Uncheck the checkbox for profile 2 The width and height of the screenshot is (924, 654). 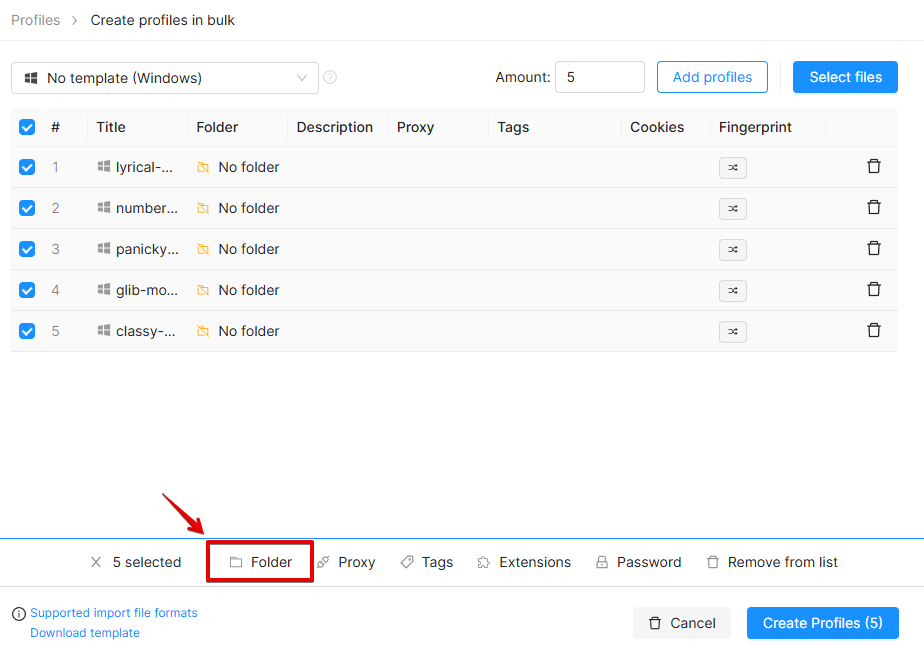27,208
